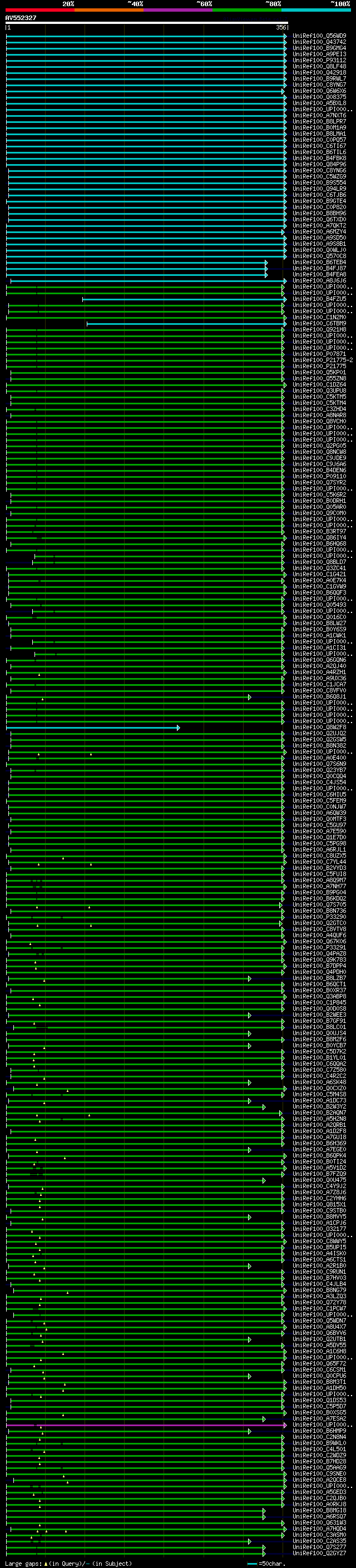This screenshot has height=1568, width=356.
Task: Select label UniRef100_Q7S277
Action: click(319, 1547)
